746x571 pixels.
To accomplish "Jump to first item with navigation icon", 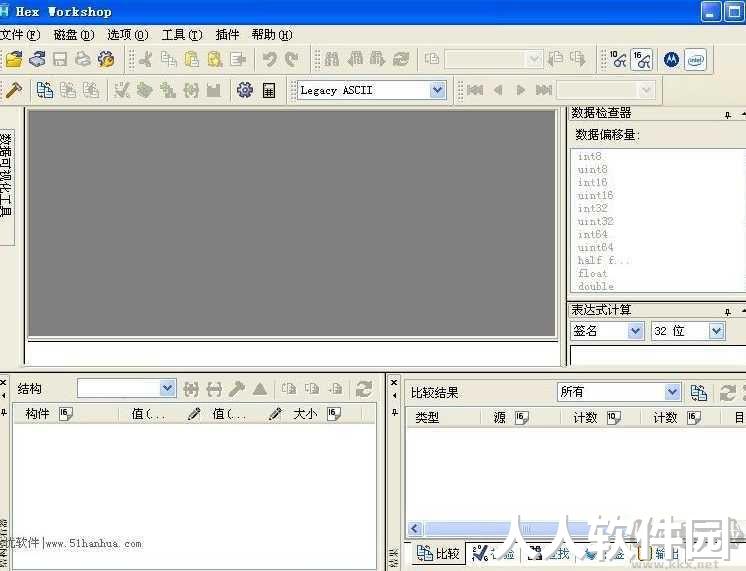I will pyautogui.click(x=475, y=90).
